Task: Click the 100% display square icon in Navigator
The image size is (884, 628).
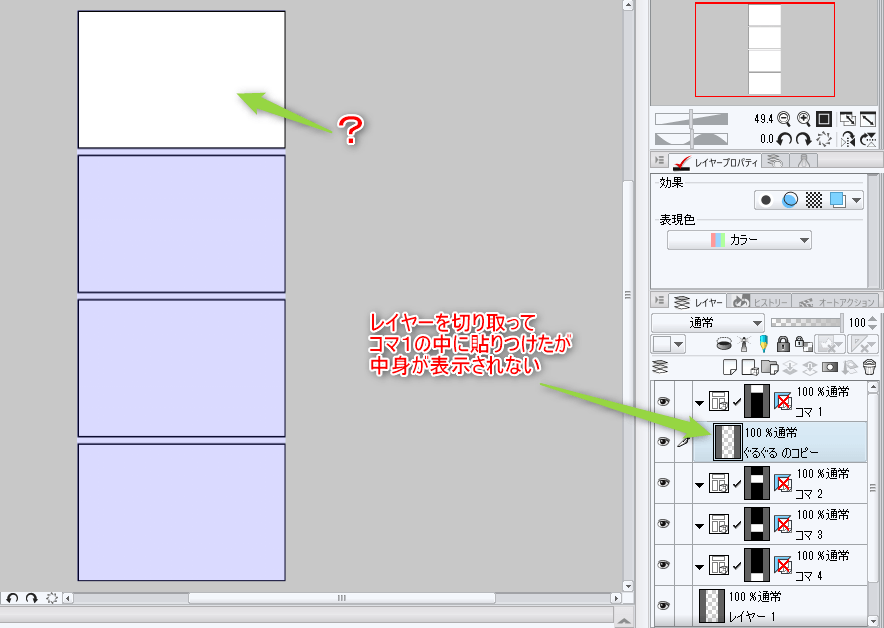Action: (824, 119)
